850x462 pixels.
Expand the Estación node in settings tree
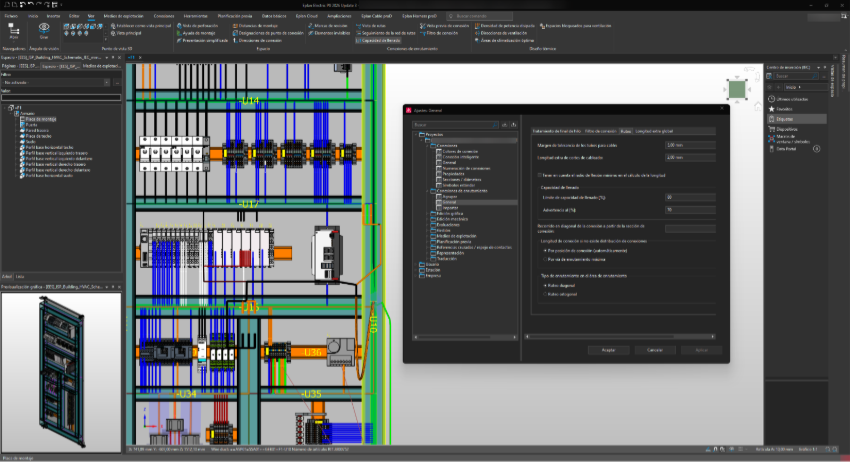click(x=416, y=270)
